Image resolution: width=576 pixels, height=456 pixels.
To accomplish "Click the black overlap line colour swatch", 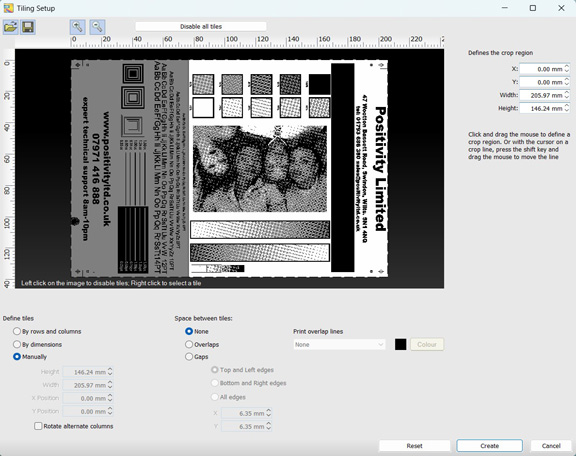I will (400, 345).
